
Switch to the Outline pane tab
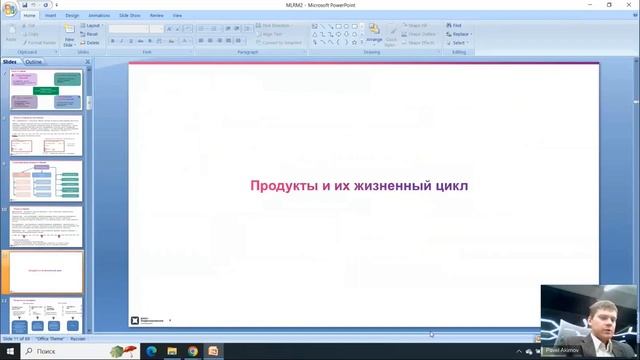click(x=33, y=62)
